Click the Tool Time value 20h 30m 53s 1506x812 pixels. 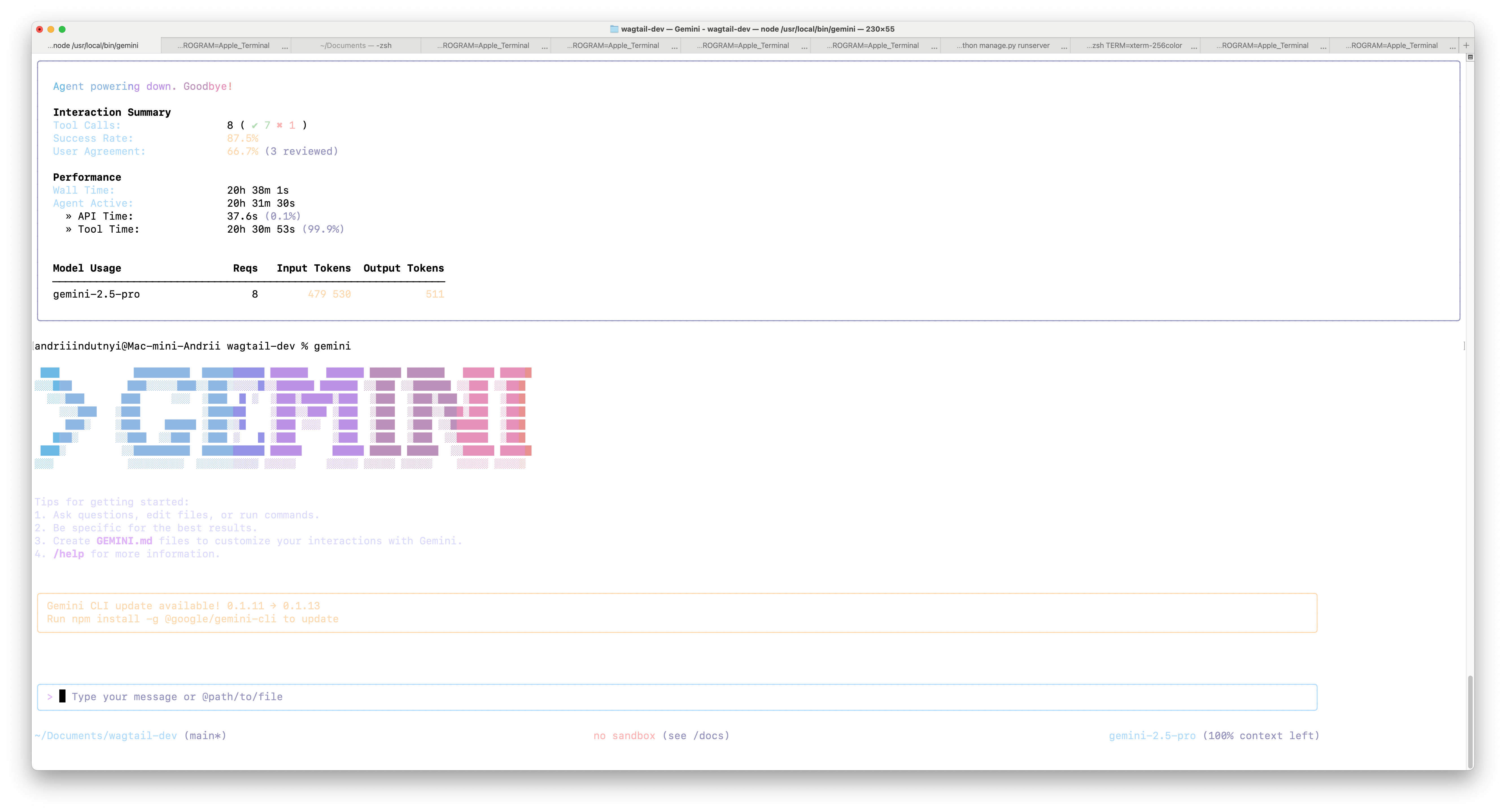coord(261,229)
